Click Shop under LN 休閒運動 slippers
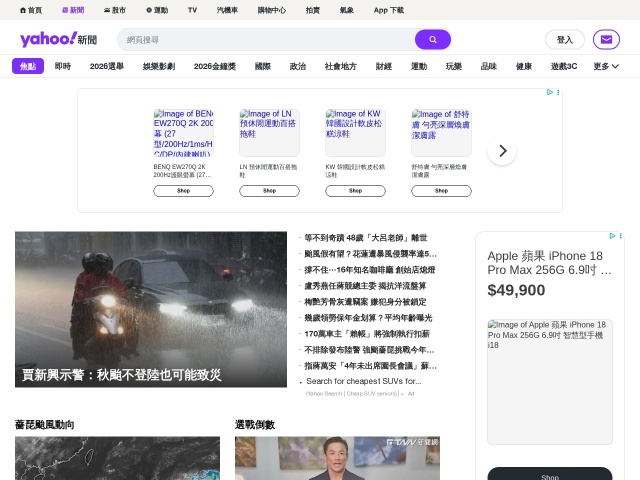This screenshot has width=640, height=480. pyautogui.click(x=269, y=191)
